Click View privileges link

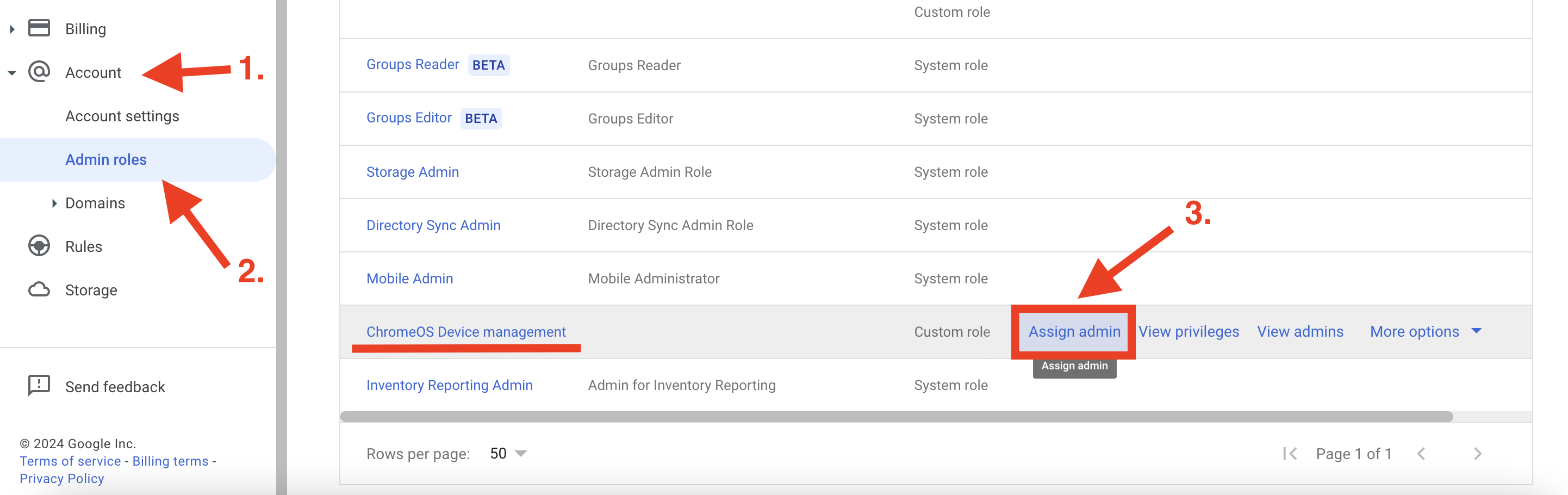pos(1188,331)
